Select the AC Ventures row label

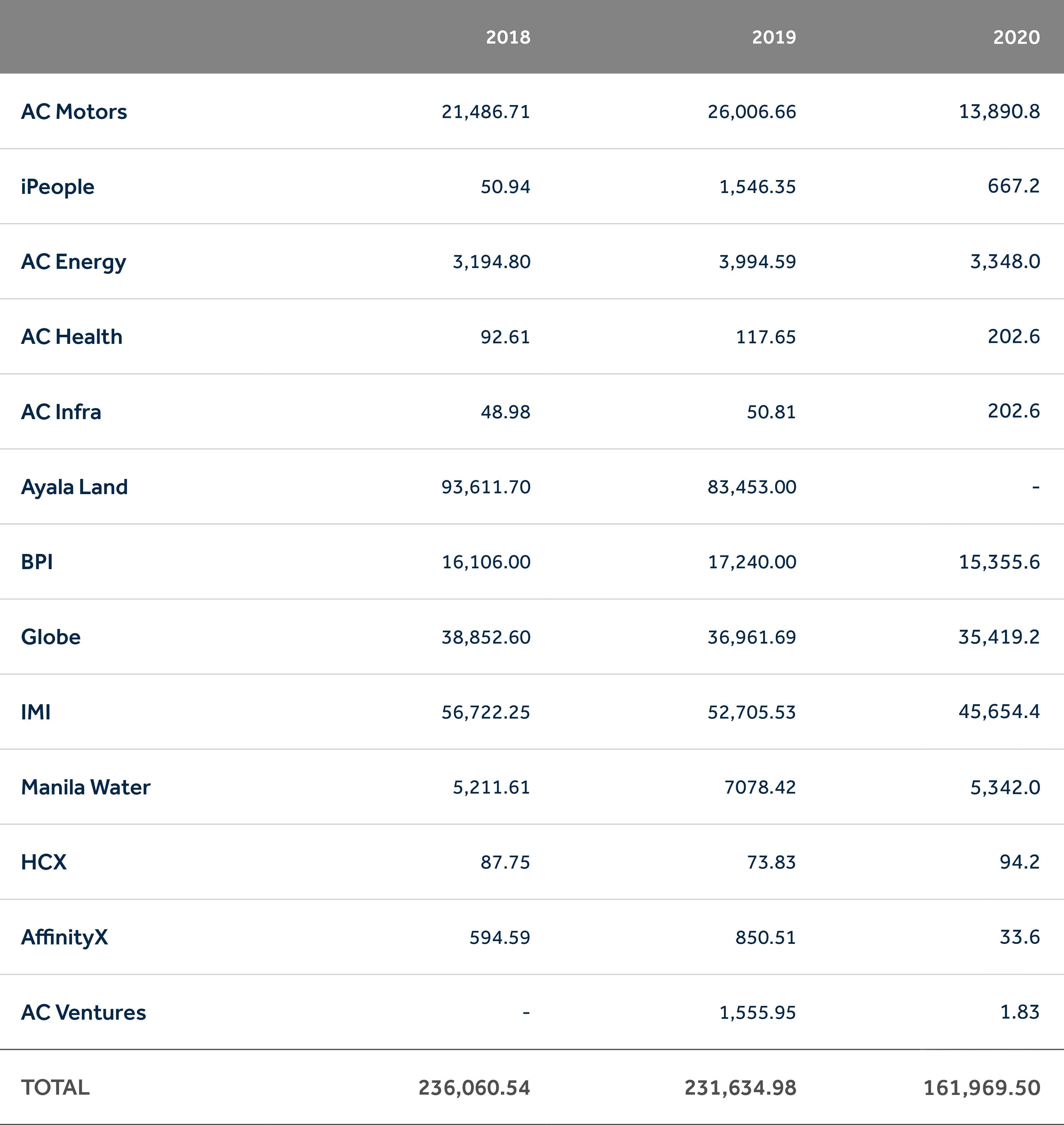click(x=83, y=1012)
